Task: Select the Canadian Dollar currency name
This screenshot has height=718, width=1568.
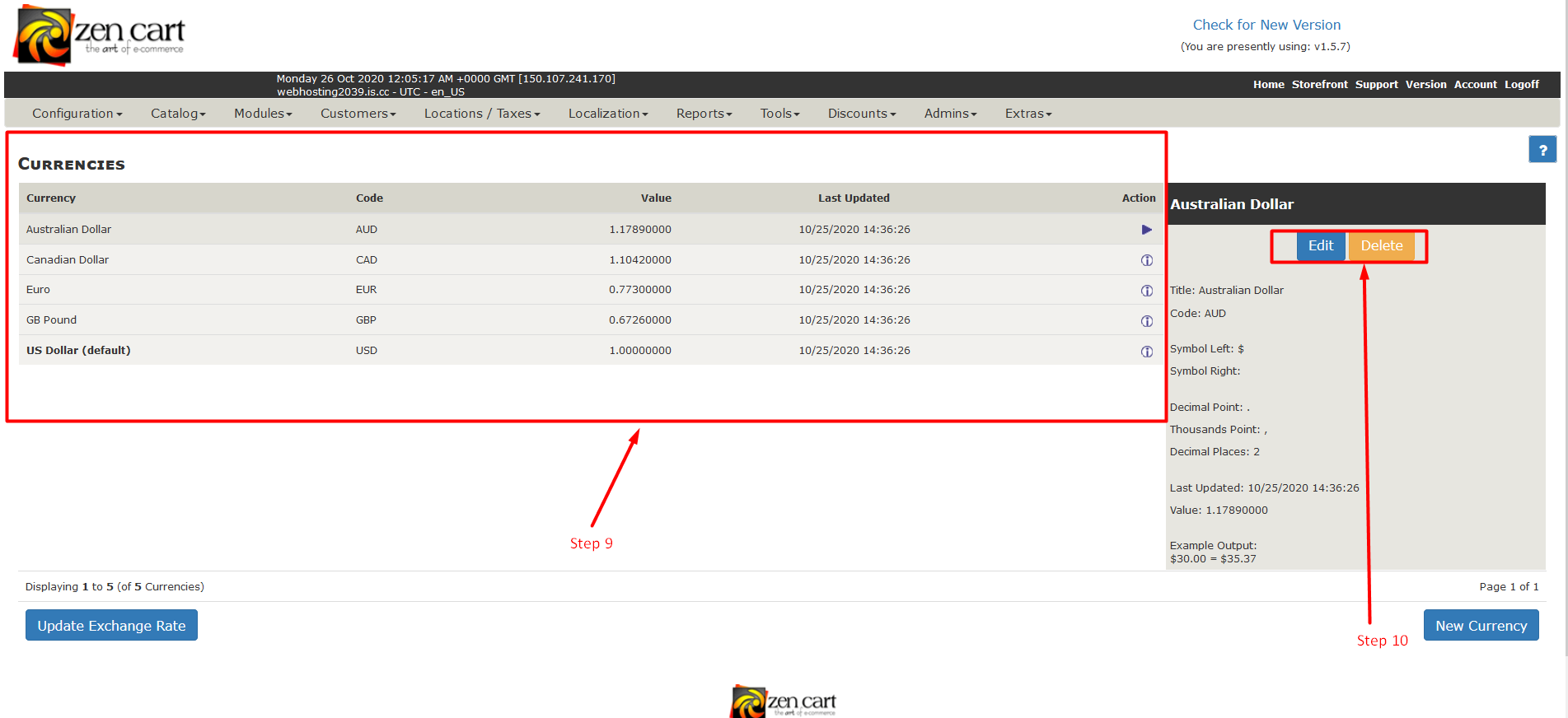Action: 68,260
